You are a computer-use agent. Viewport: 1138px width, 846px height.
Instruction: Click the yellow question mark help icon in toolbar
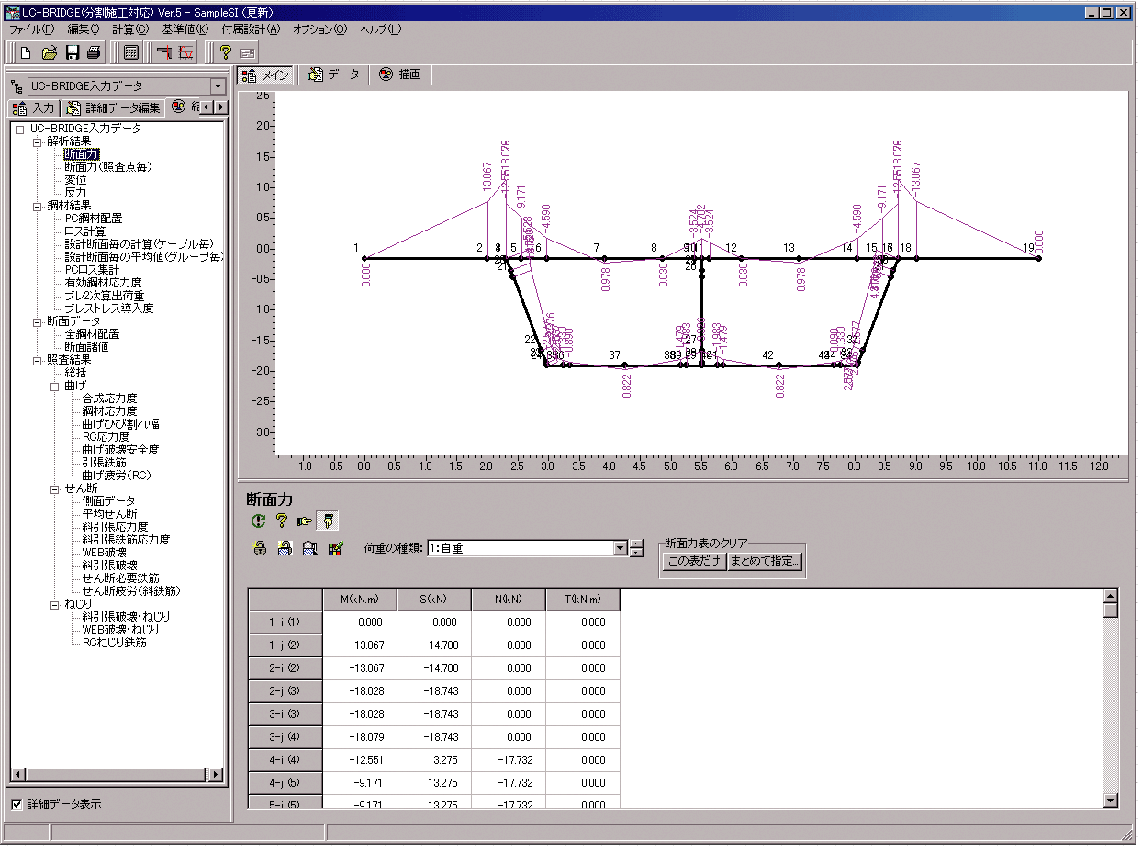click(225, 53)
